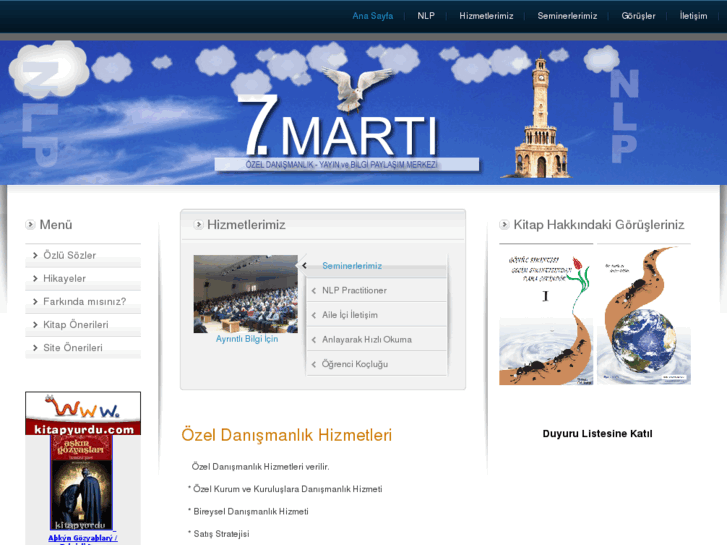This screenshot has height=545, width=727.
Task: Click the arrow icon beside NLP Practitioner
Action: [x=314, y=291]
